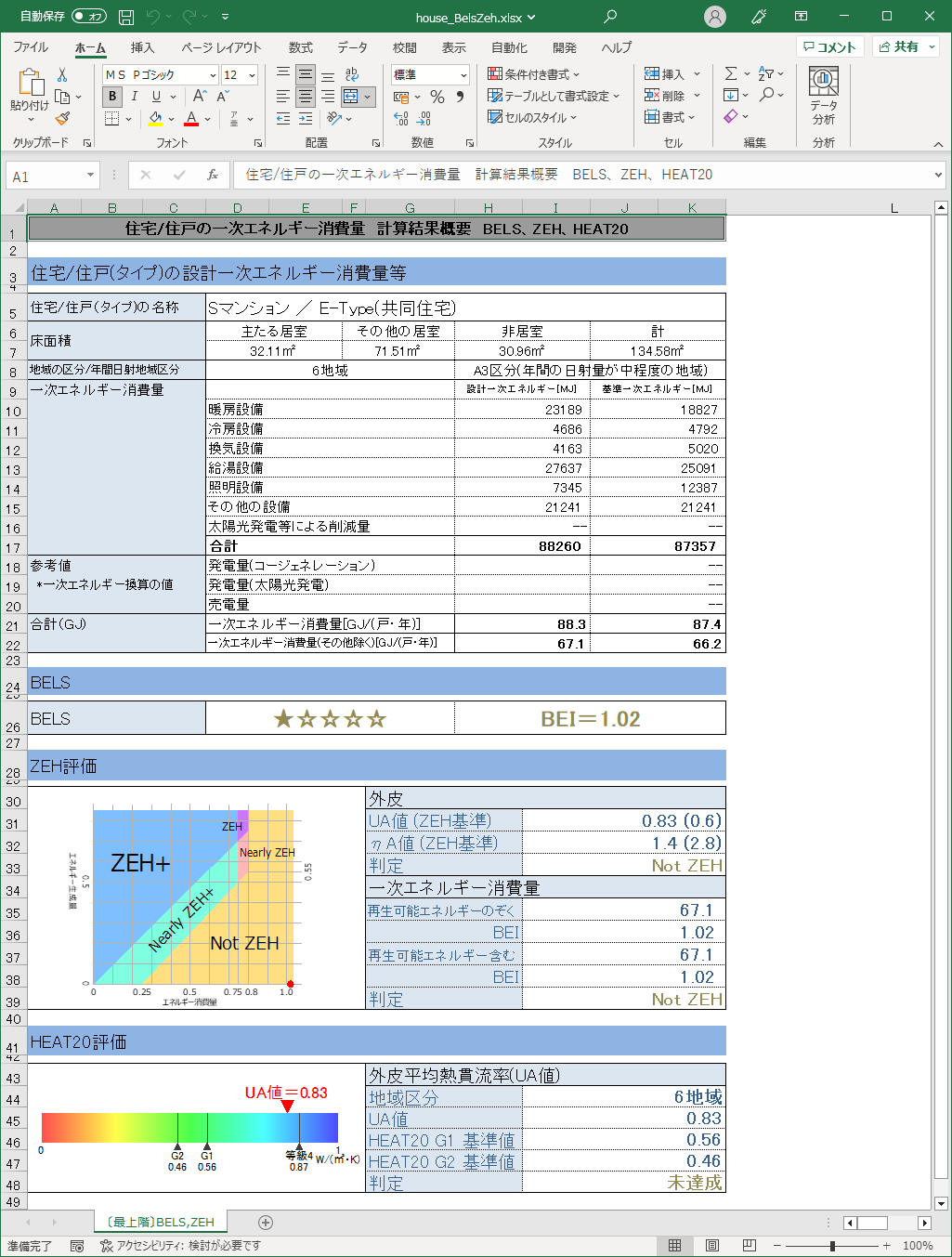This screenshot has height=1257, width=952.
Task: Open 条件付き書式 dropdown
Action: click(x=534, y=74)
